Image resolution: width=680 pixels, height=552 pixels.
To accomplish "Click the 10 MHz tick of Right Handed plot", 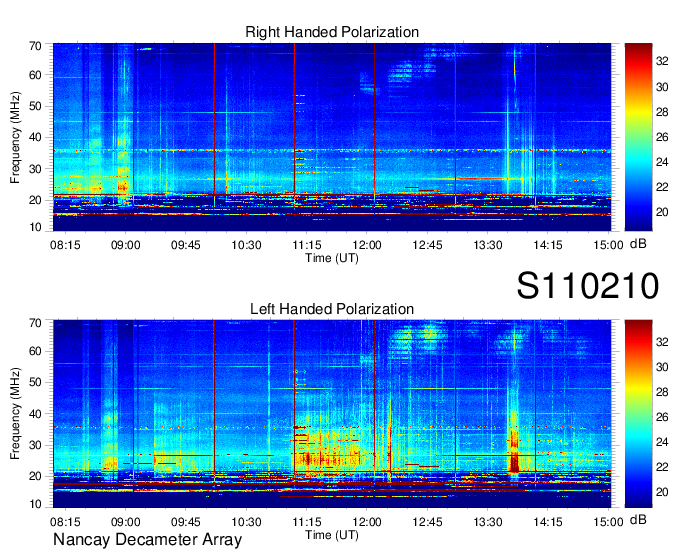I will click(35, 227).
